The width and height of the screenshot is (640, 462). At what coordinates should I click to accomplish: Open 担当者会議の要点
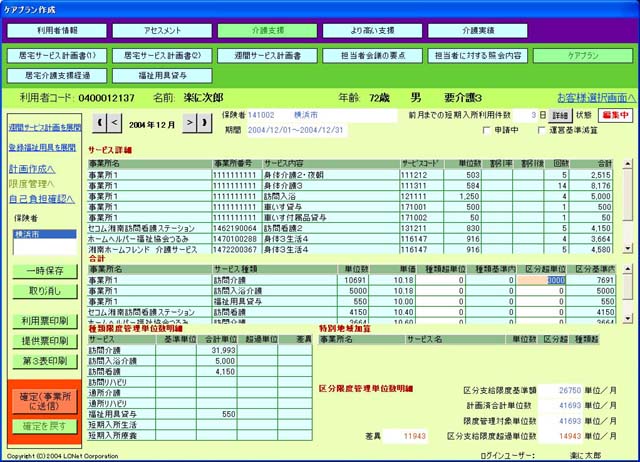click(373, 56)
